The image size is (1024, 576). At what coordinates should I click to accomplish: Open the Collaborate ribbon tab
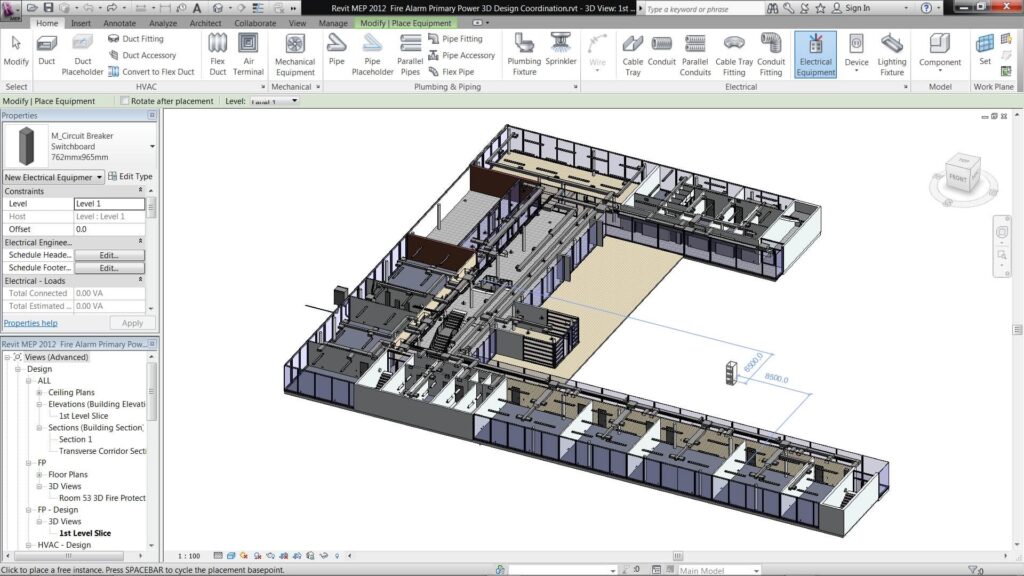pyautogui.click(x=255, y=22)
